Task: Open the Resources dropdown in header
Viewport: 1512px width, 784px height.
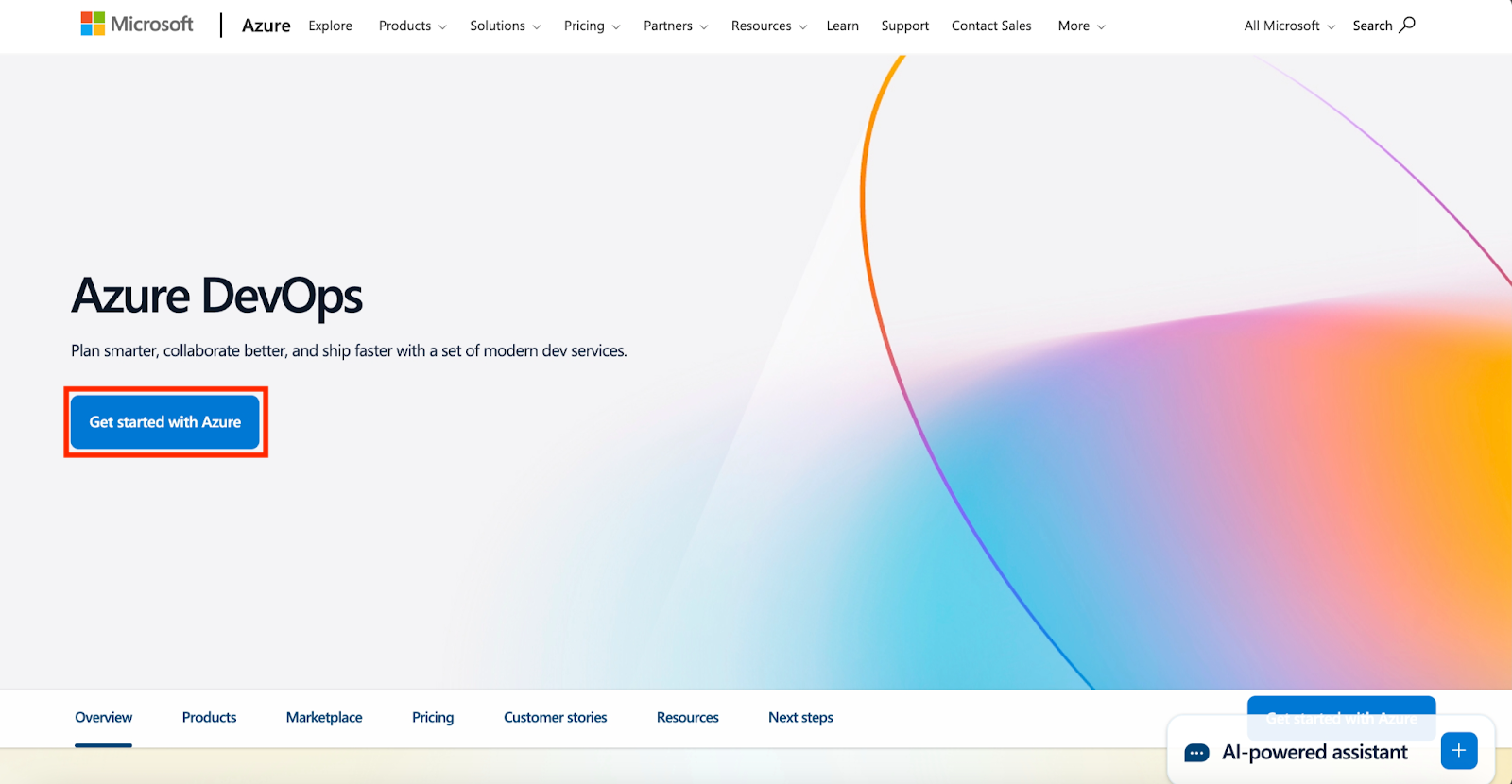Action: [x=769, y=26]
